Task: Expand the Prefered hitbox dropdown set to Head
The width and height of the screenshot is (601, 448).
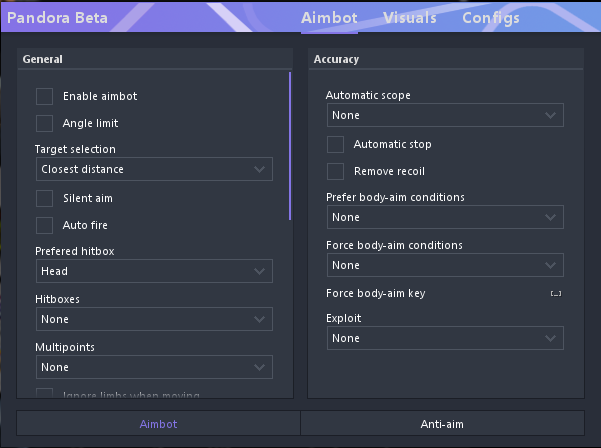Action: click(x=154, y=271)
